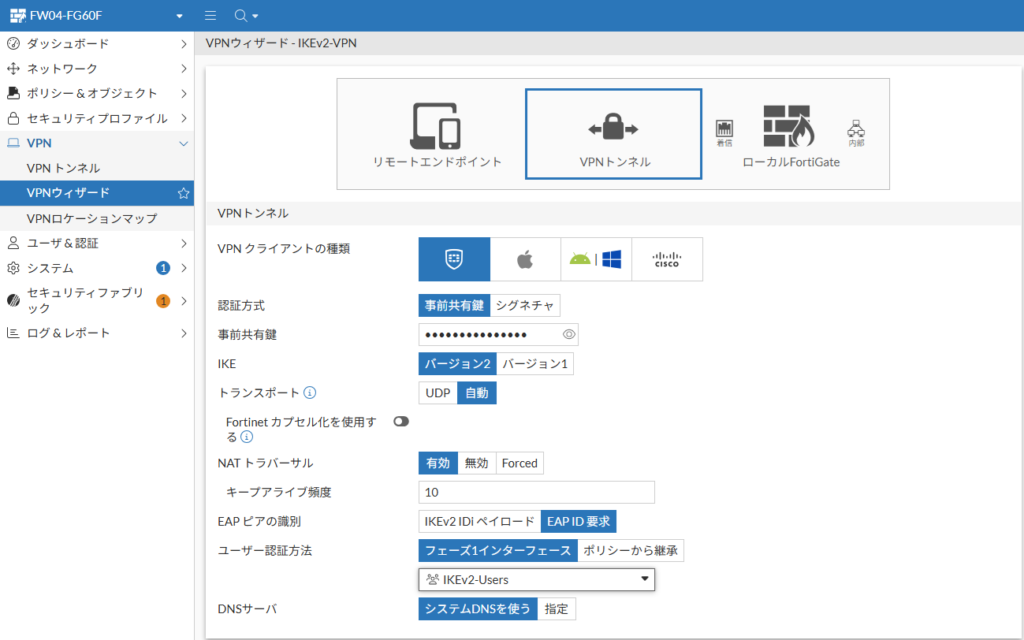Screen dimensions: 1024x640
Task: Choose Android/Windows native client type
Action: coord(596,259)
